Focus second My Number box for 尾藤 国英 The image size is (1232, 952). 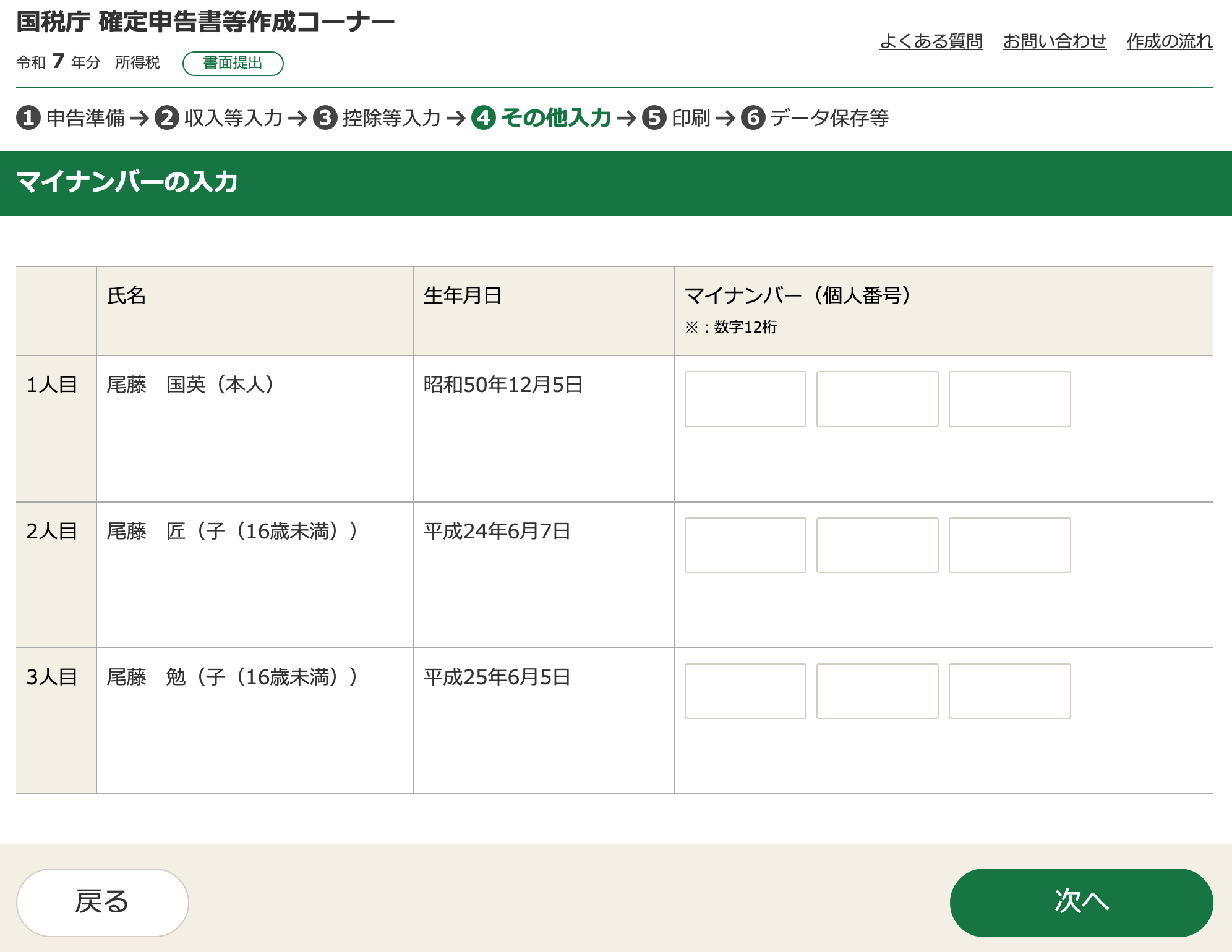[x=877, y=399]
